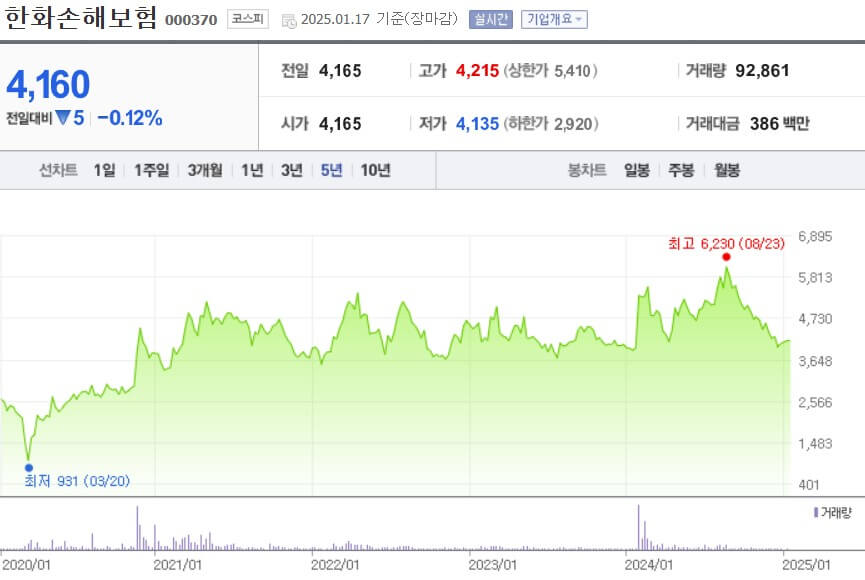Image resolution: width=865 pixels, height=580 pixels.
Task: Click the 저가 value 4,135
Action: (477, 124)
